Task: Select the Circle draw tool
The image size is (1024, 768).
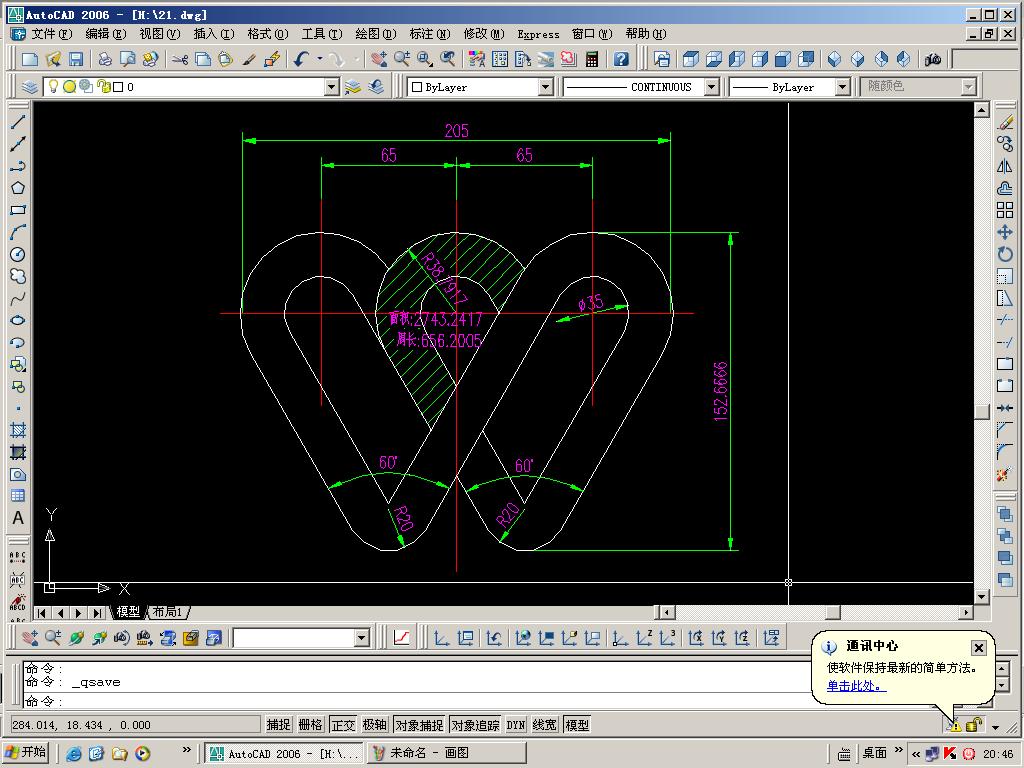Action: [18, 254]
